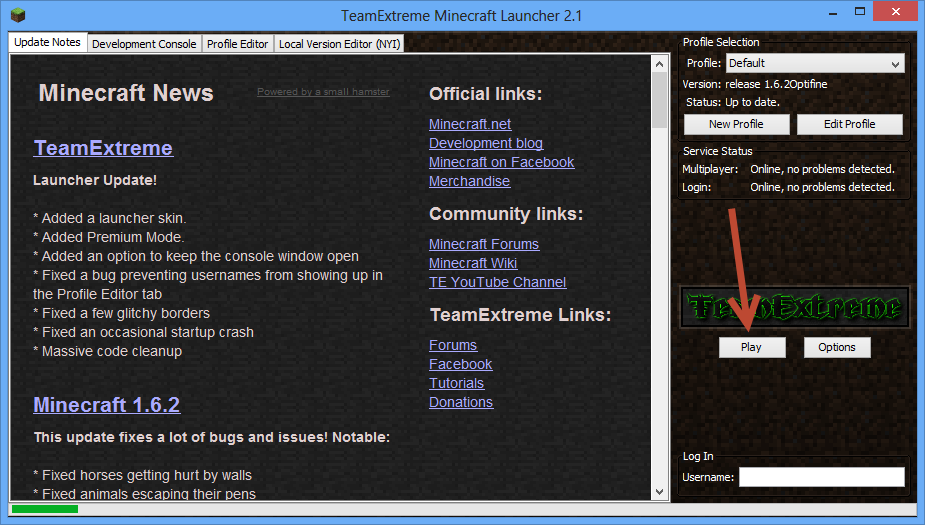Open the Minecraft.net official link

[470, 124]
